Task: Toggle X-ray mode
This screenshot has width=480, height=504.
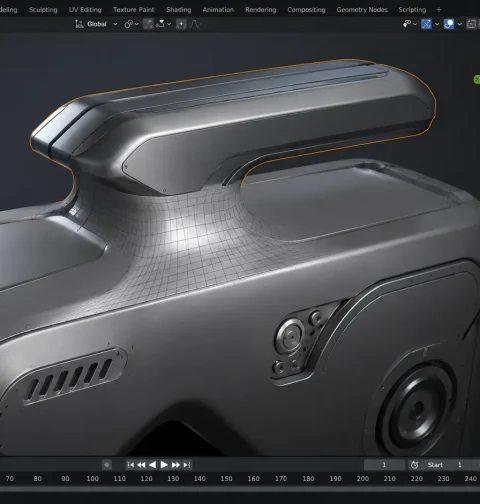Action: pyautogui.click(x=471, y=24)
